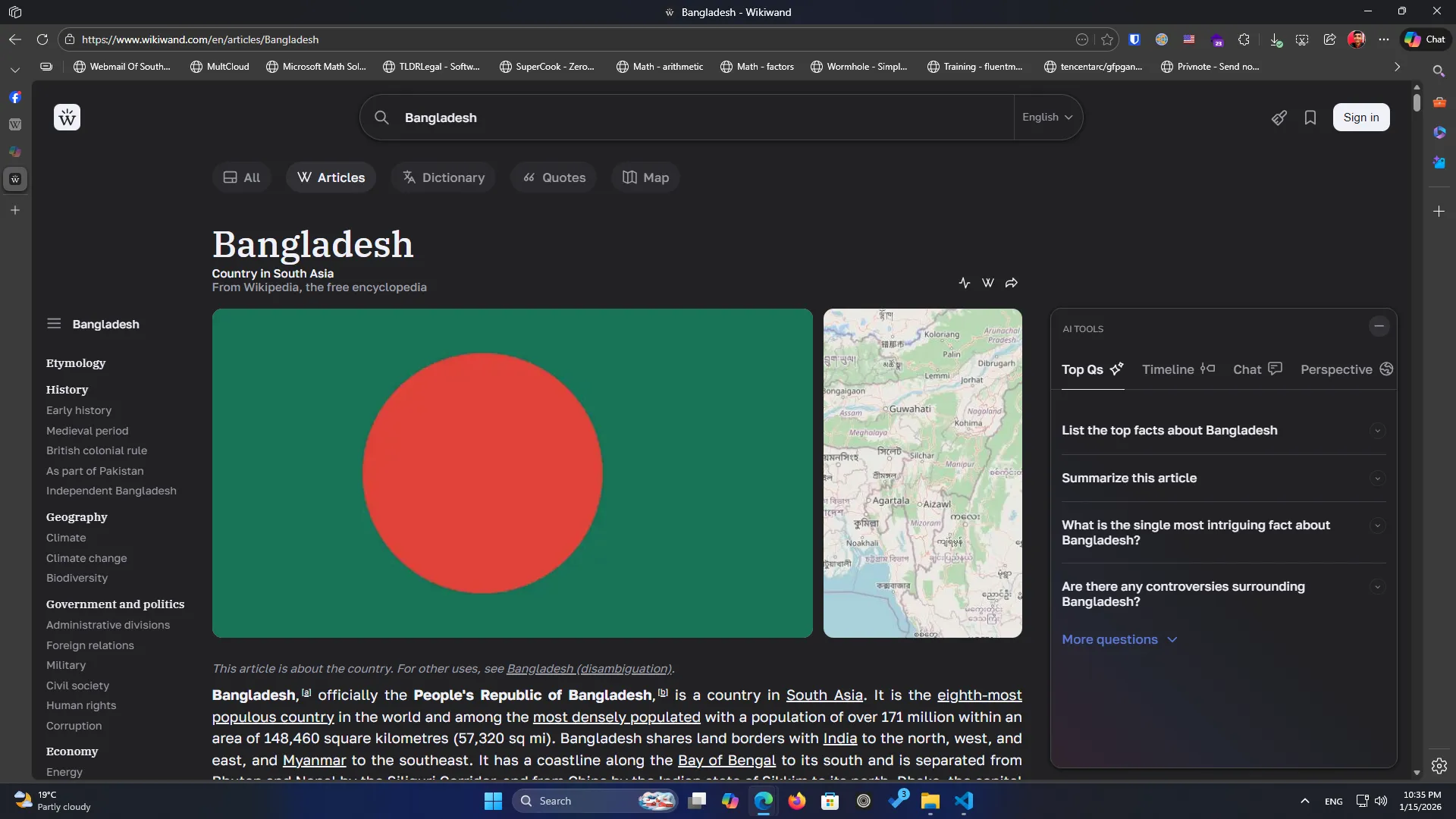This screenshot has height=819, width=1456.
Task: Open the article on Wikipedia via the W icon
Action: pos(987,282)
